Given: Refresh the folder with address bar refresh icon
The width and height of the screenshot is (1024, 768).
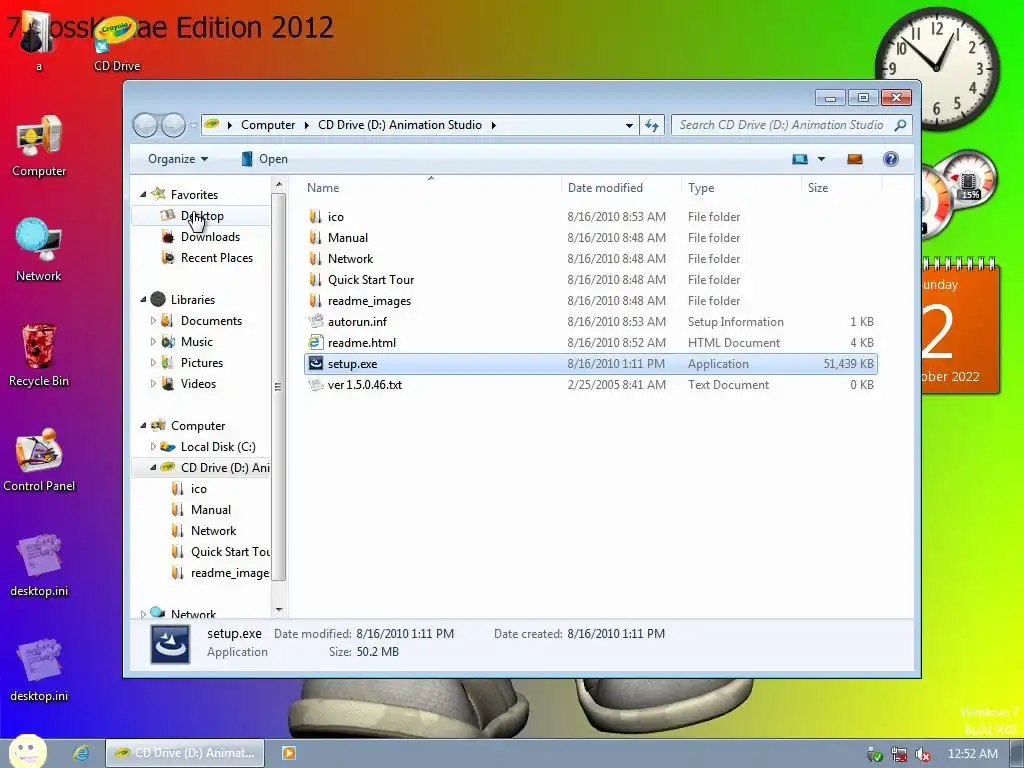Looking at the screenshot, I should point(652,125).
